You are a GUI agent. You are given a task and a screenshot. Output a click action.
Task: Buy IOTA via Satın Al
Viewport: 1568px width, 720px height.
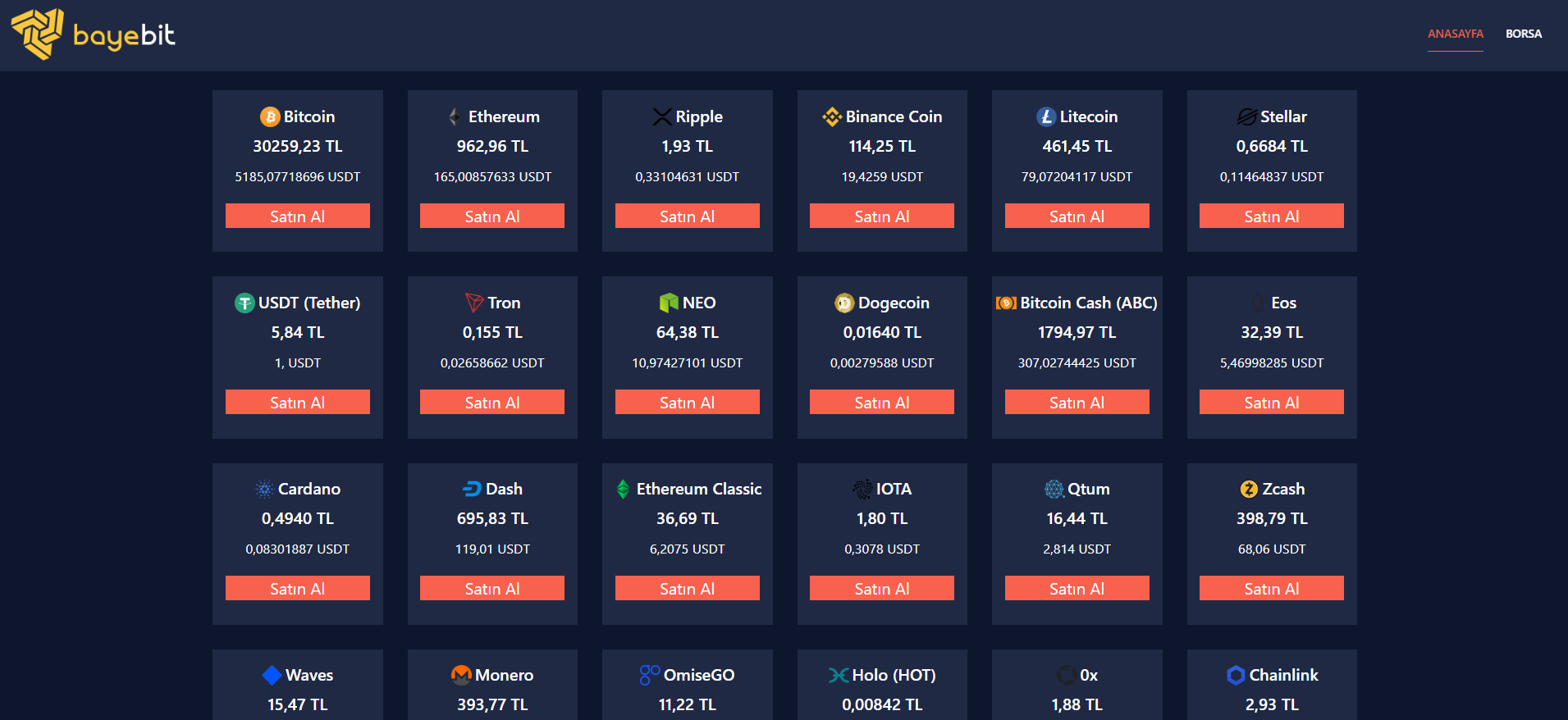coord(882,588)
